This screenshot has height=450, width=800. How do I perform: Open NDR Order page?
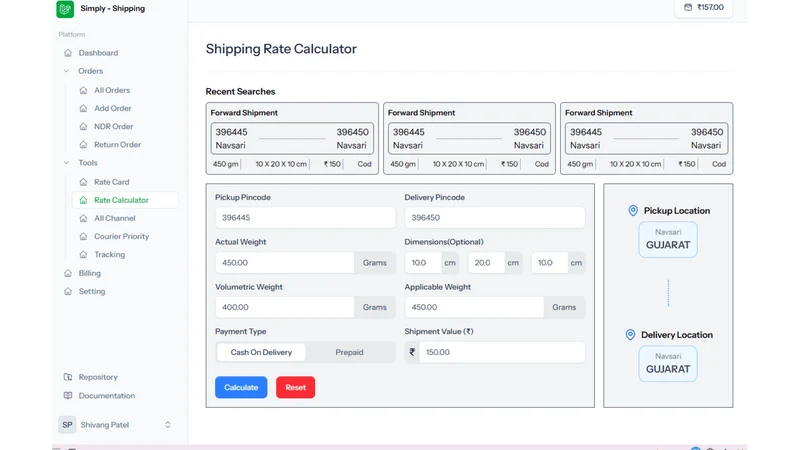click(113, 127)
